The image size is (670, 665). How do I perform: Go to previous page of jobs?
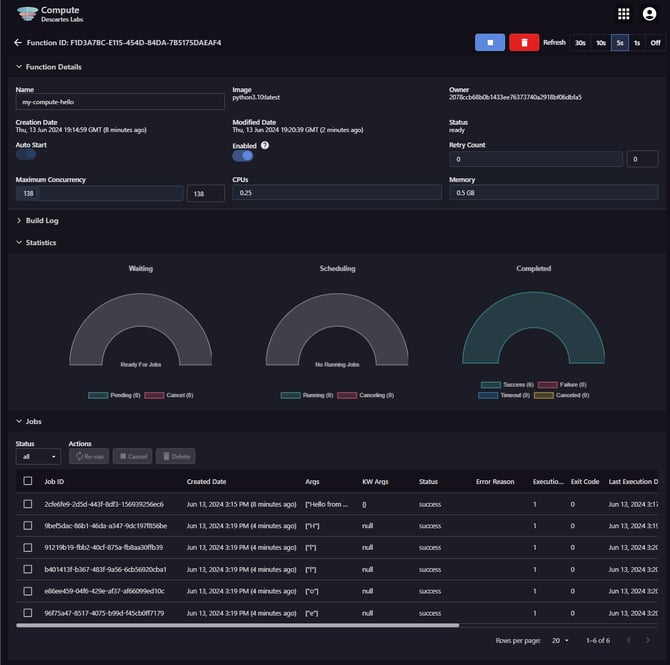[x=629, y=639]
